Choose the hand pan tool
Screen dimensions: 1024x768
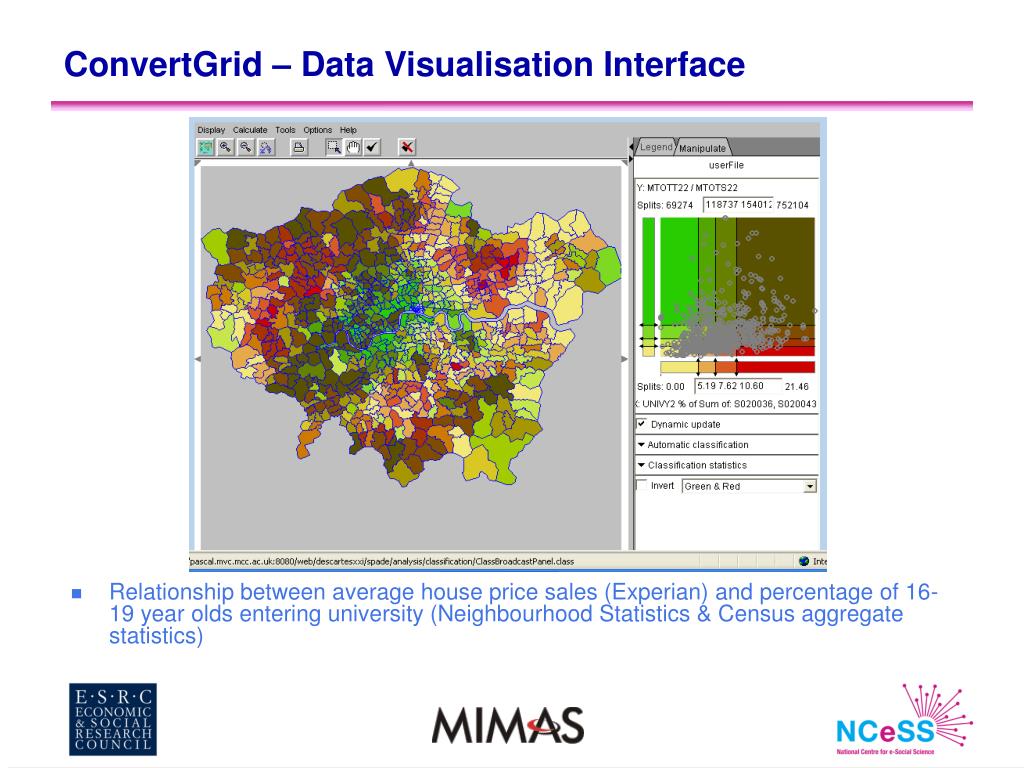[x=353, y=148]
